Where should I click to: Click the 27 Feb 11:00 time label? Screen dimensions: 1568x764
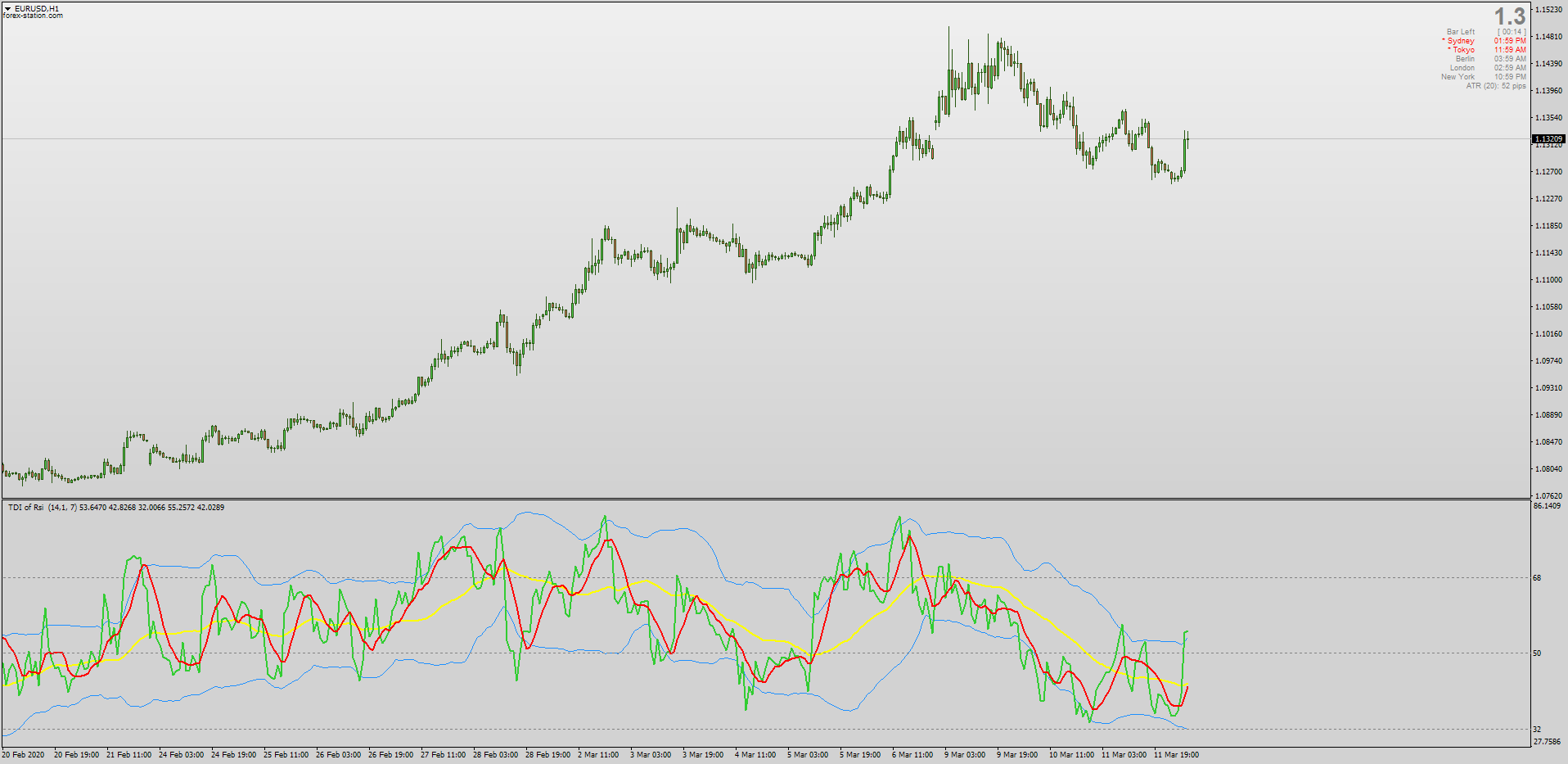click(443, 755)
